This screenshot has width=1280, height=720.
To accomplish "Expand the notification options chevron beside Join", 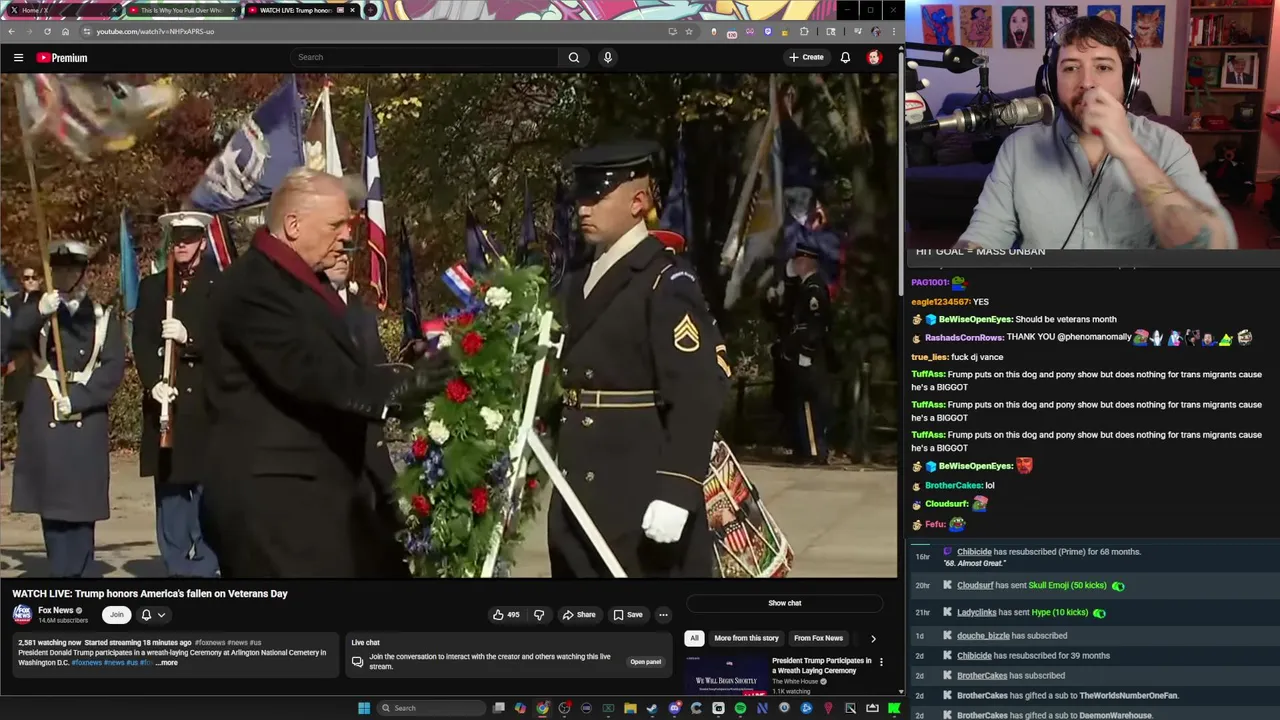I will (x=161, y=615).
